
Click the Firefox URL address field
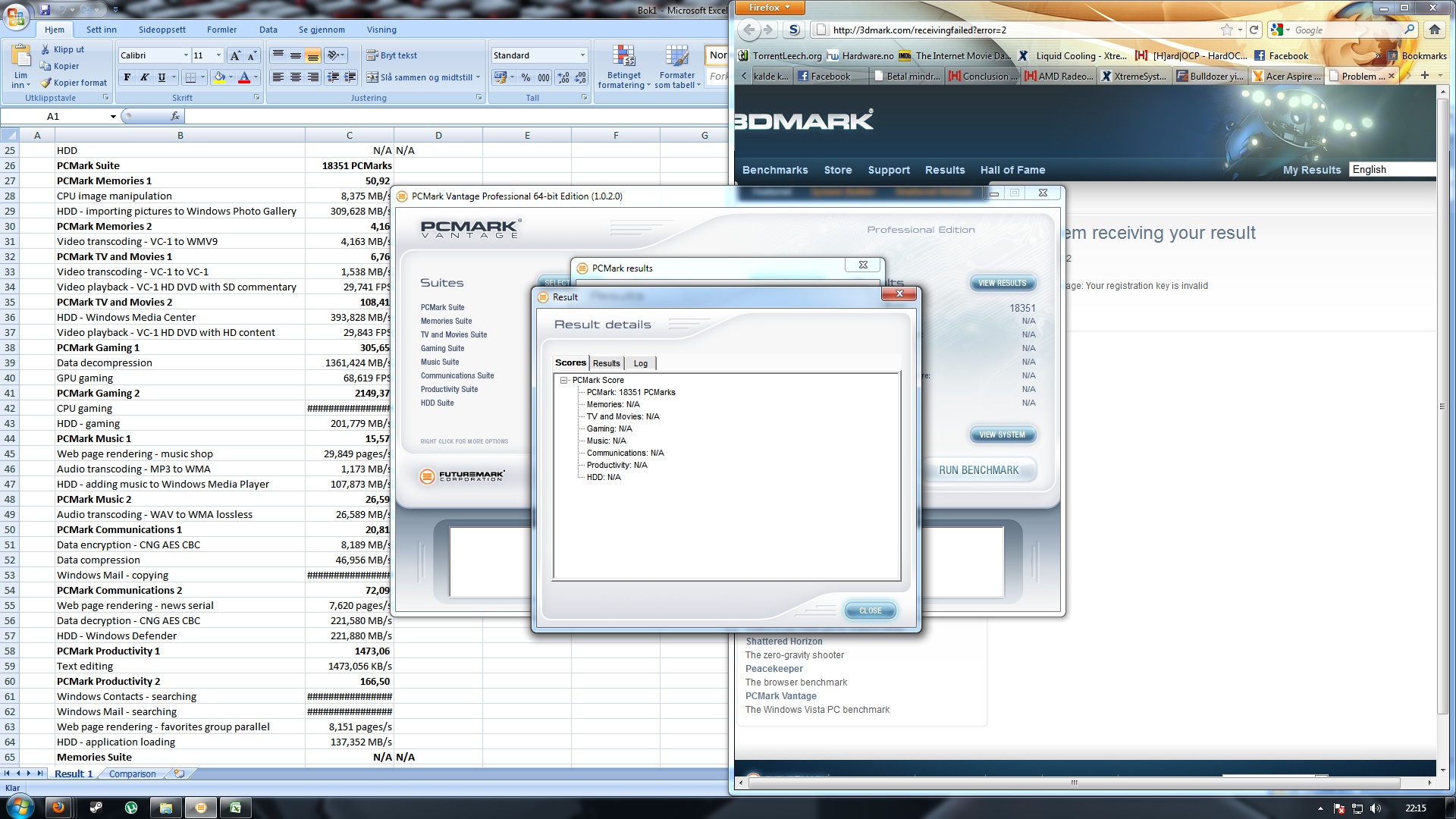click(x=1016, y=30)
